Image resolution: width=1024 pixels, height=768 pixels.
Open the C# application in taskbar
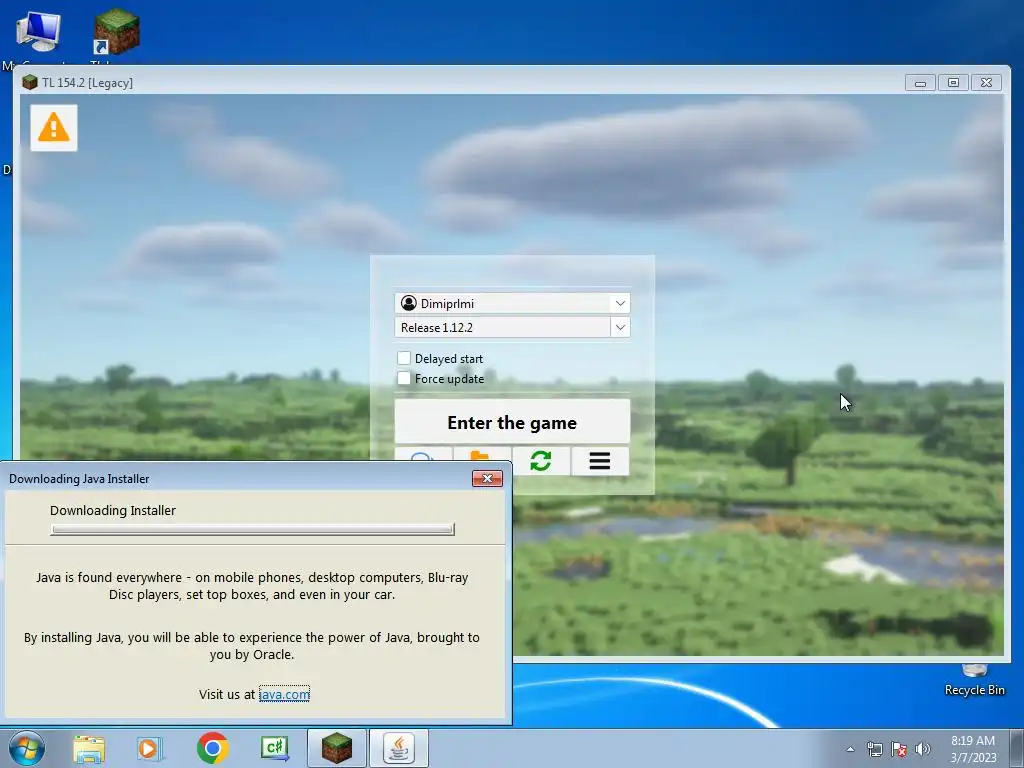[x=274, y=748]
